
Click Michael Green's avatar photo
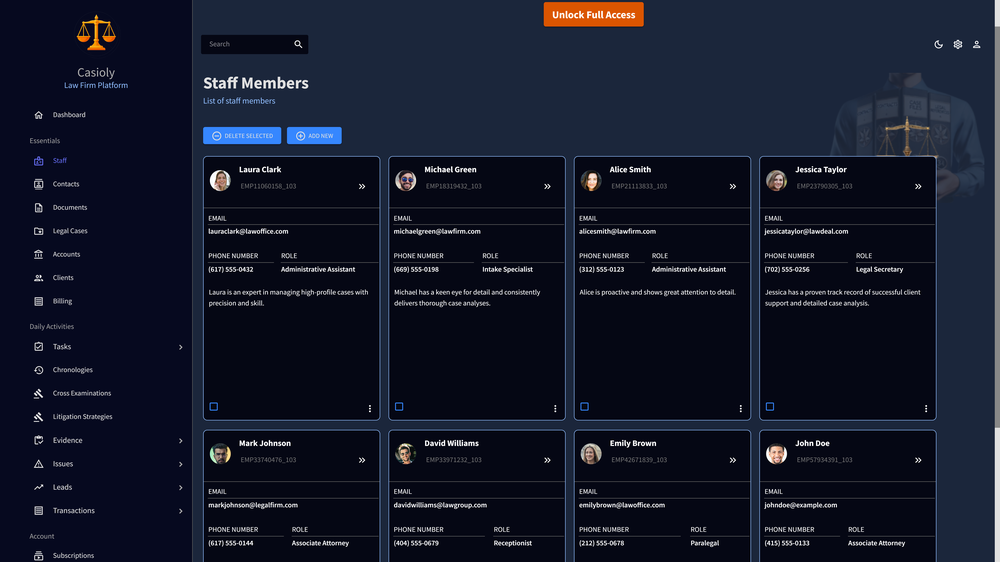[x=406, y=181]
